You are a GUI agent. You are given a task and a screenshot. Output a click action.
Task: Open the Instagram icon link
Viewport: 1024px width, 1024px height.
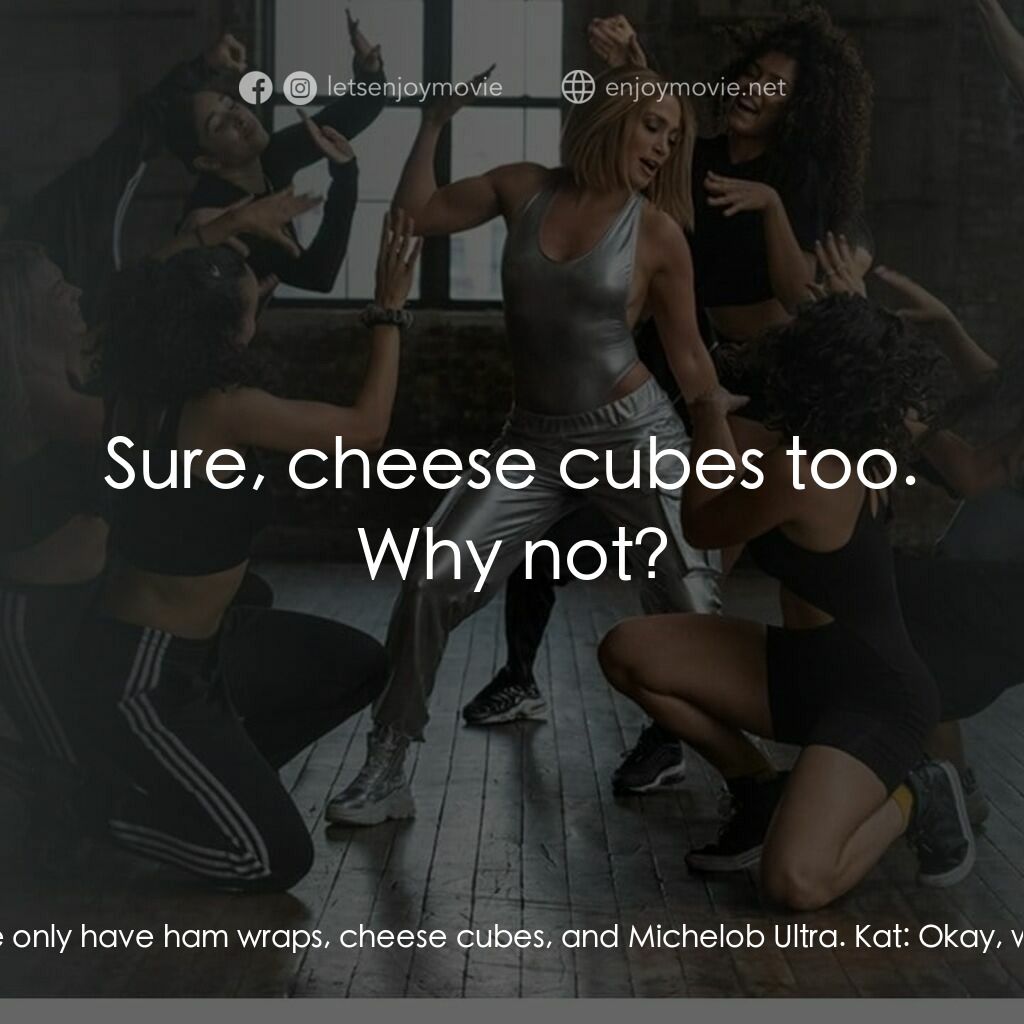pos(300,88)
